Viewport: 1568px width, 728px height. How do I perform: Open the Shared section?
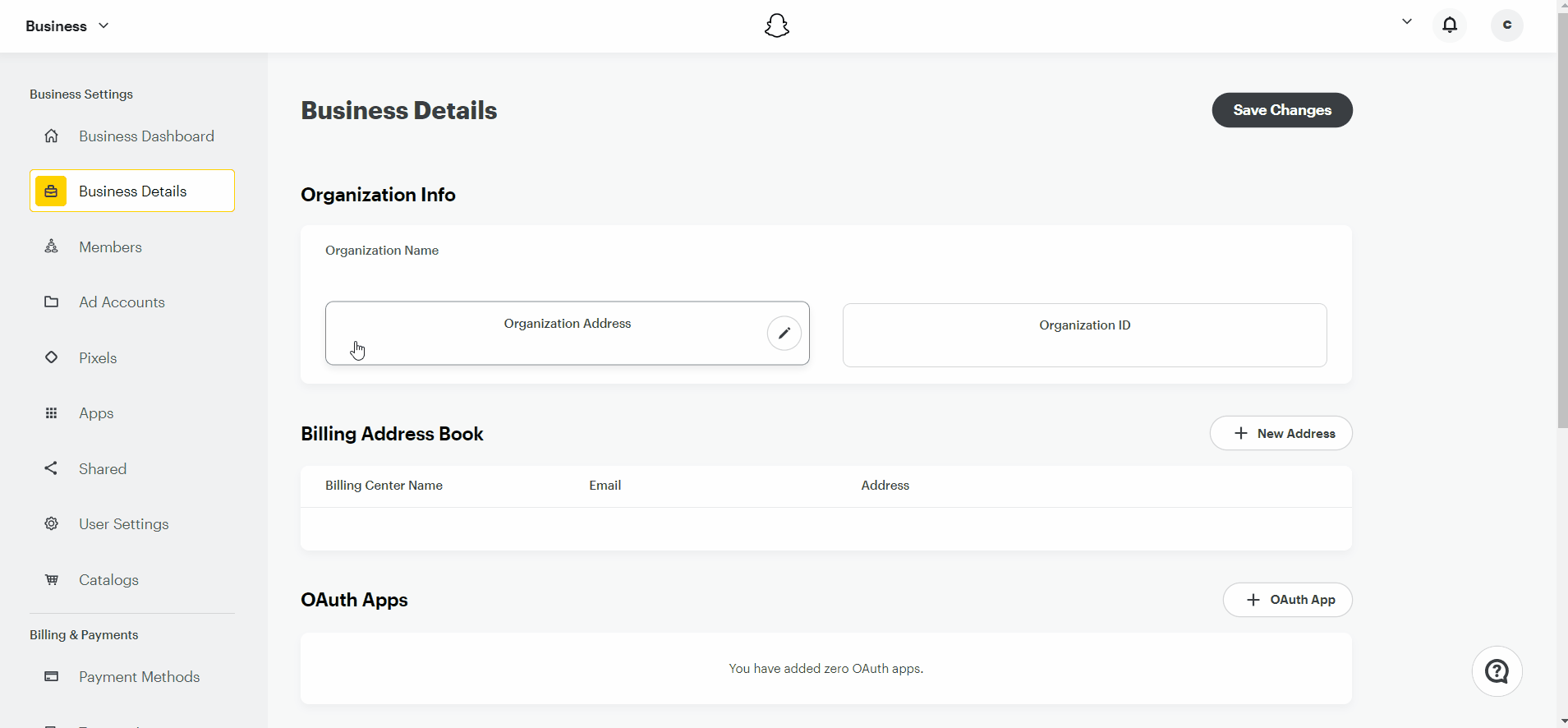tap(132, 468)
